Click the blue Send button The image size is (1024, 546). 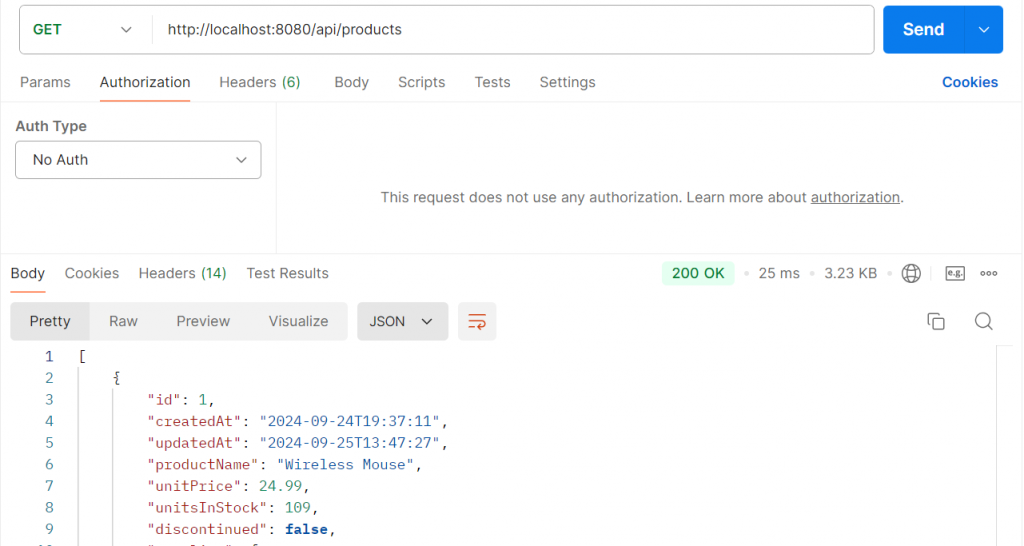tap(923, 29)
